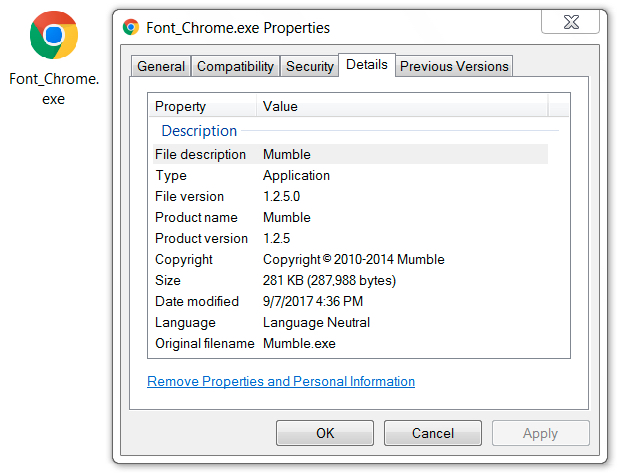Click the Cancel button
The height and width of the screenshot is (475, 618).
(x=433, y=433)
